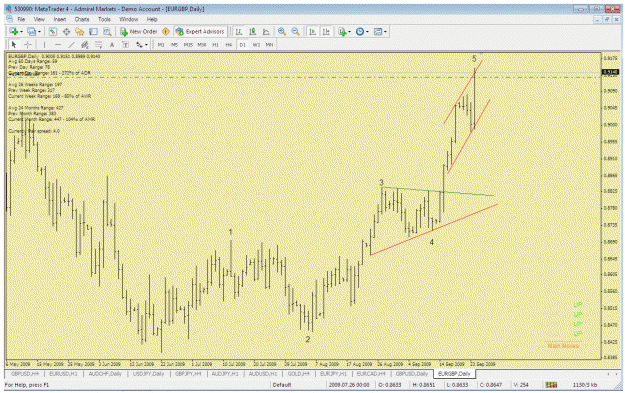Switch timeframe to M1

[161, 45]
